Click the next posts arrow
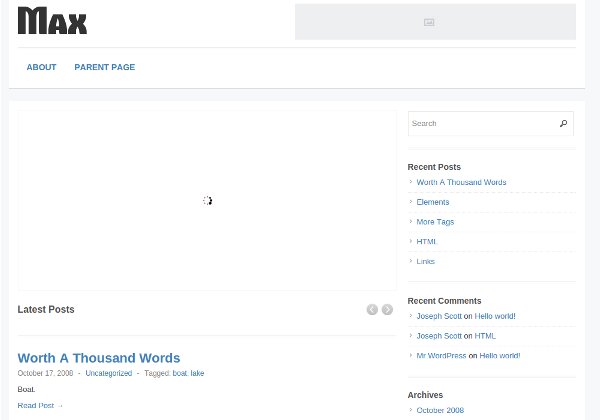The width and height of the screenshot is (600, 420). click(387, 310)
